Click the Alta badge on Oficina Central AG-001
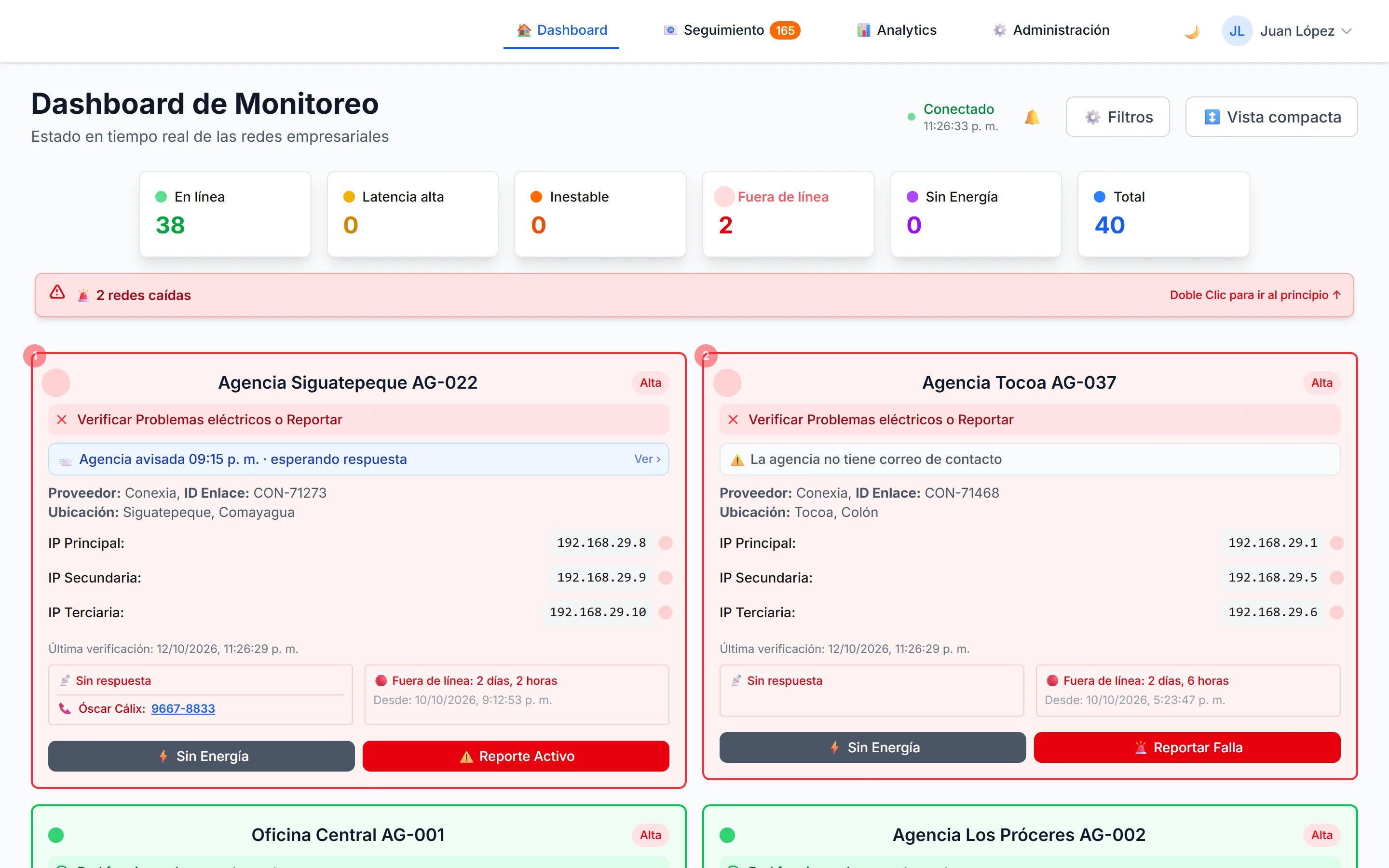 (x=650, y=835)
